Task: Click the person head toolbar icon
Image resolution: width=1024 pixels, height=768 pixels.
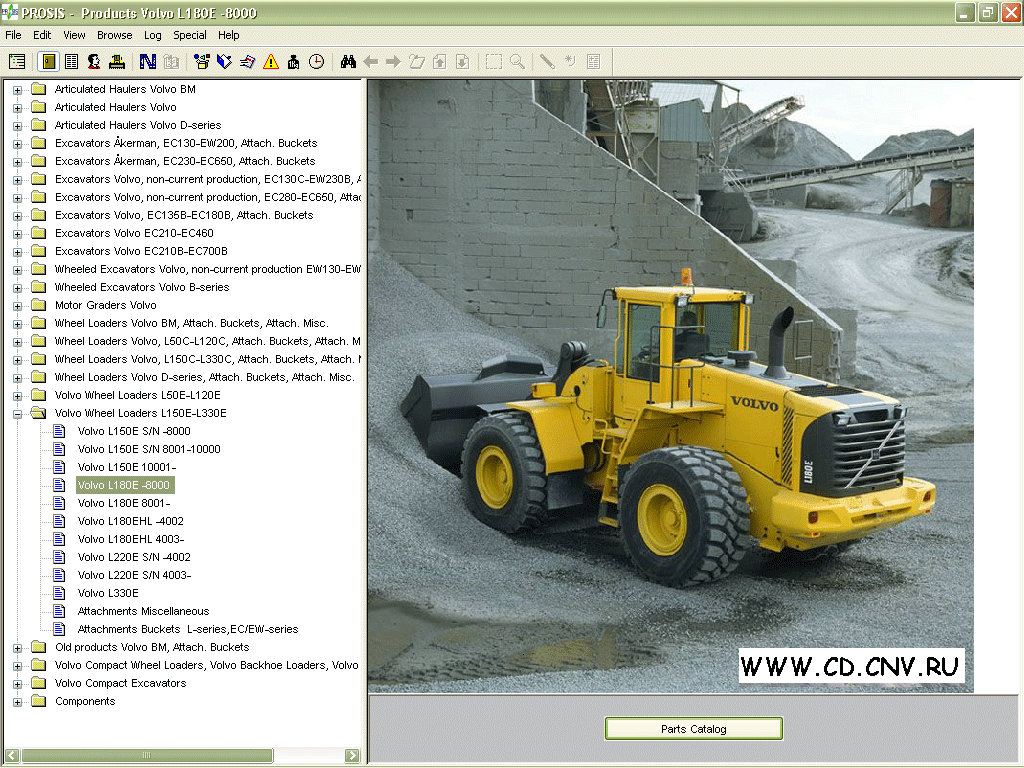Action: coord(94,62)
